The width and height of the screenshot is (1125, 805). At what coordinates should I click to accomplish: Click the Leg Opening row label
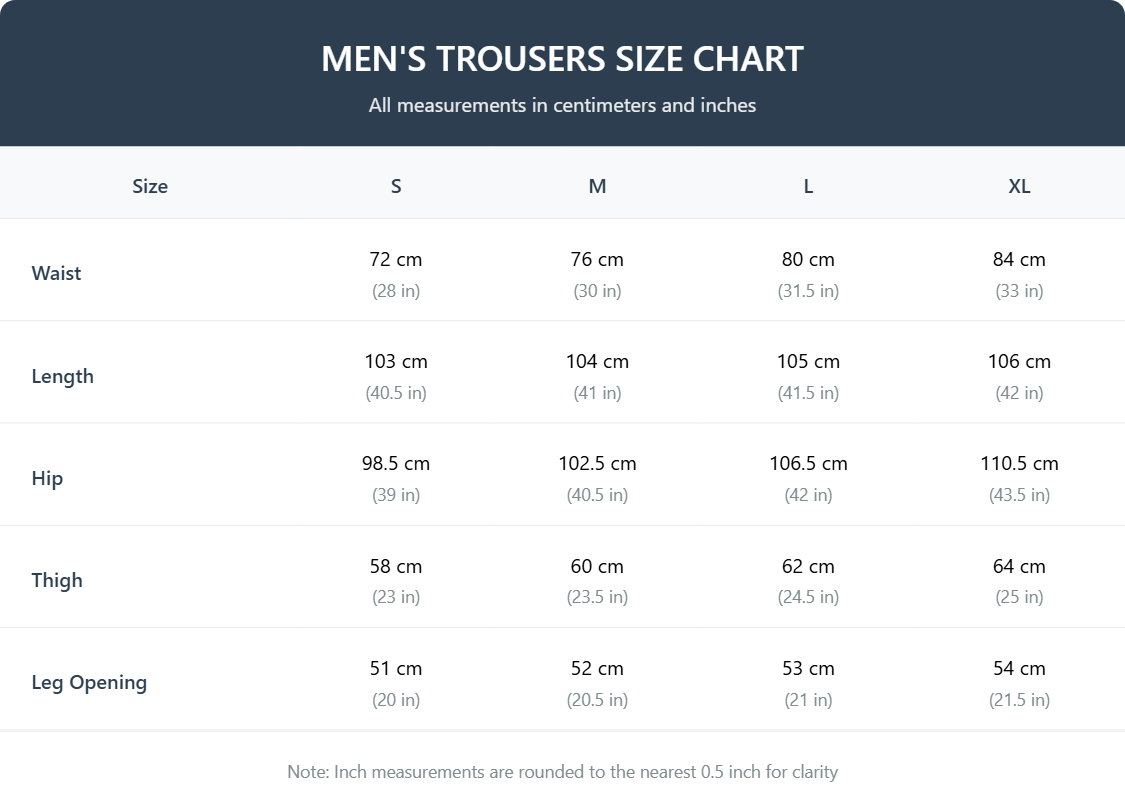tap(89, 682)
